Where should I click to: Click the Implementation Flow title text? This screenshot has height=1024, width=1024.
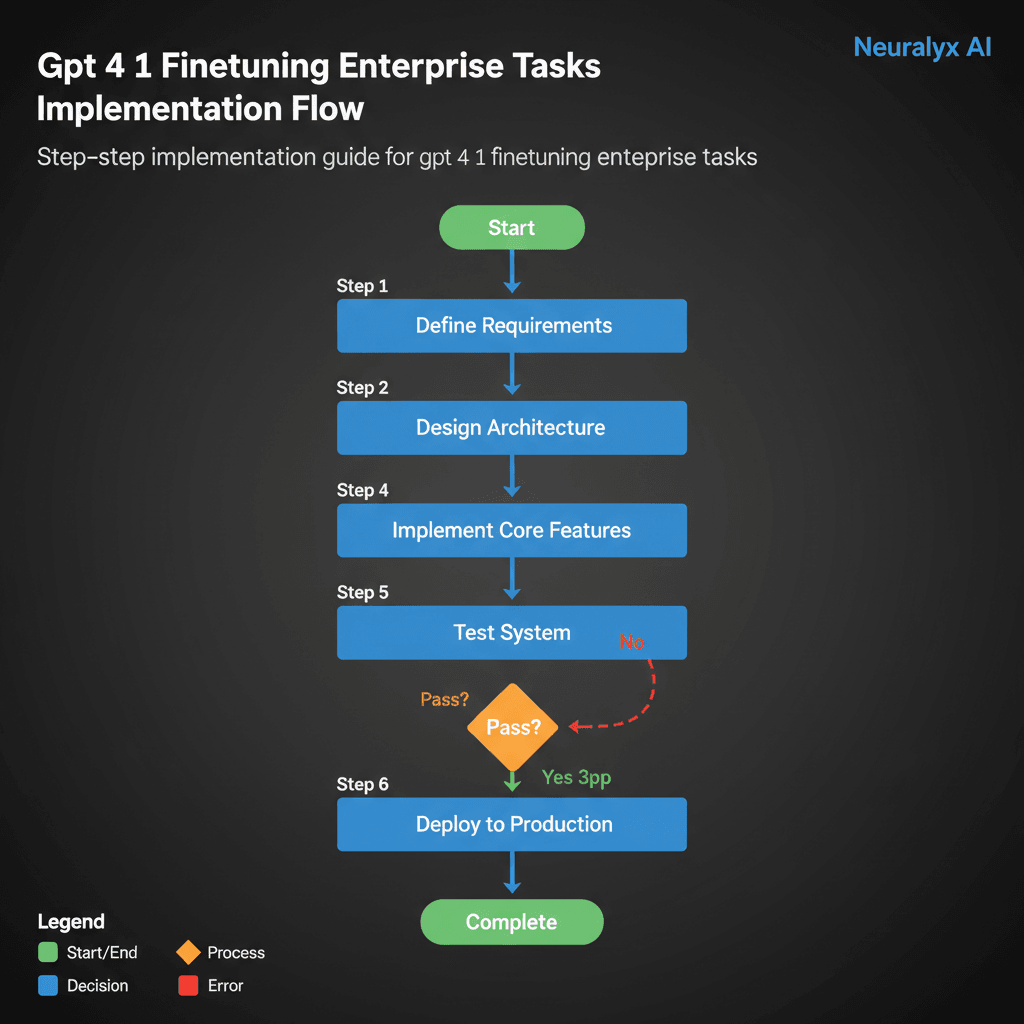click(200, 108)
